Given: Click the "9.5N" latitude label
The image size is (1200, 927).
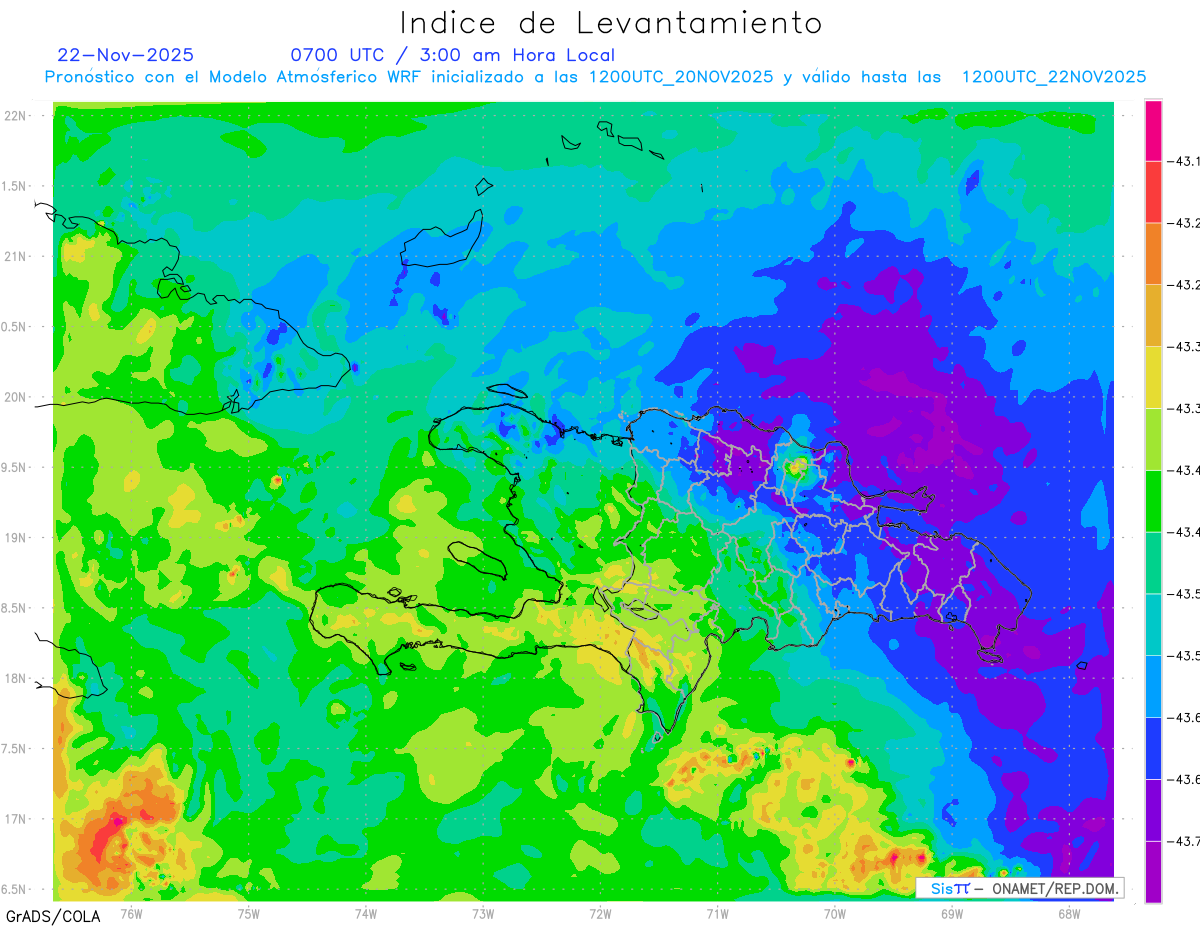Looking at the screenshot, I should coord(14,468).
